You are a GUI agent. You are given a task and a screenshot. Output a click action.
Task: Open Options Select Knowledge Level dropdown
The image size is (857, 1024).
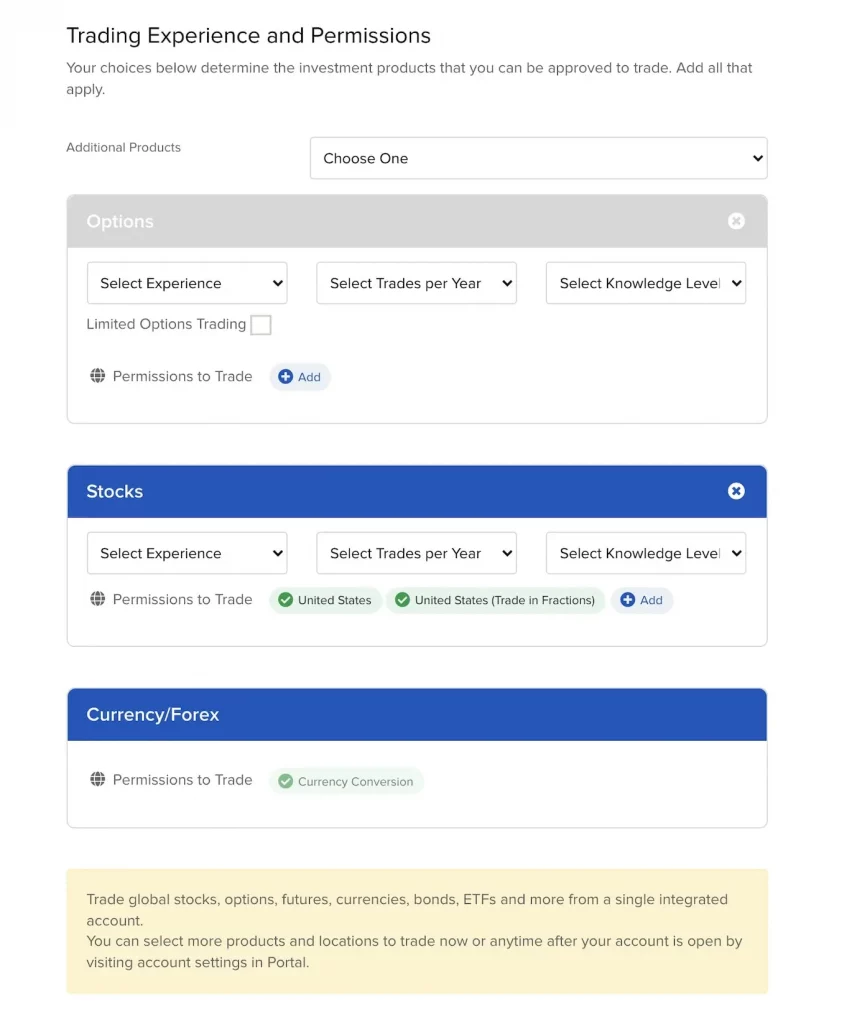point(645,283)
